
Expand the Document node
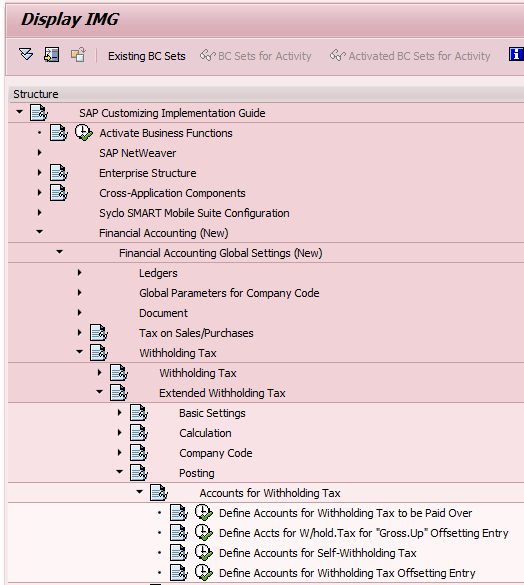click(x=79, y=313)
